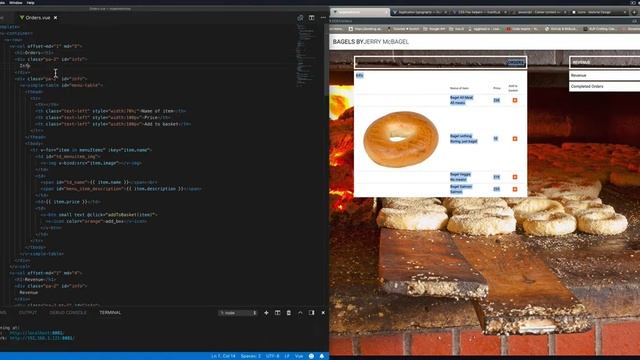Switch to the OUTPUT panel tab
This screenshot has width=640, height=360.
point(28,313)
